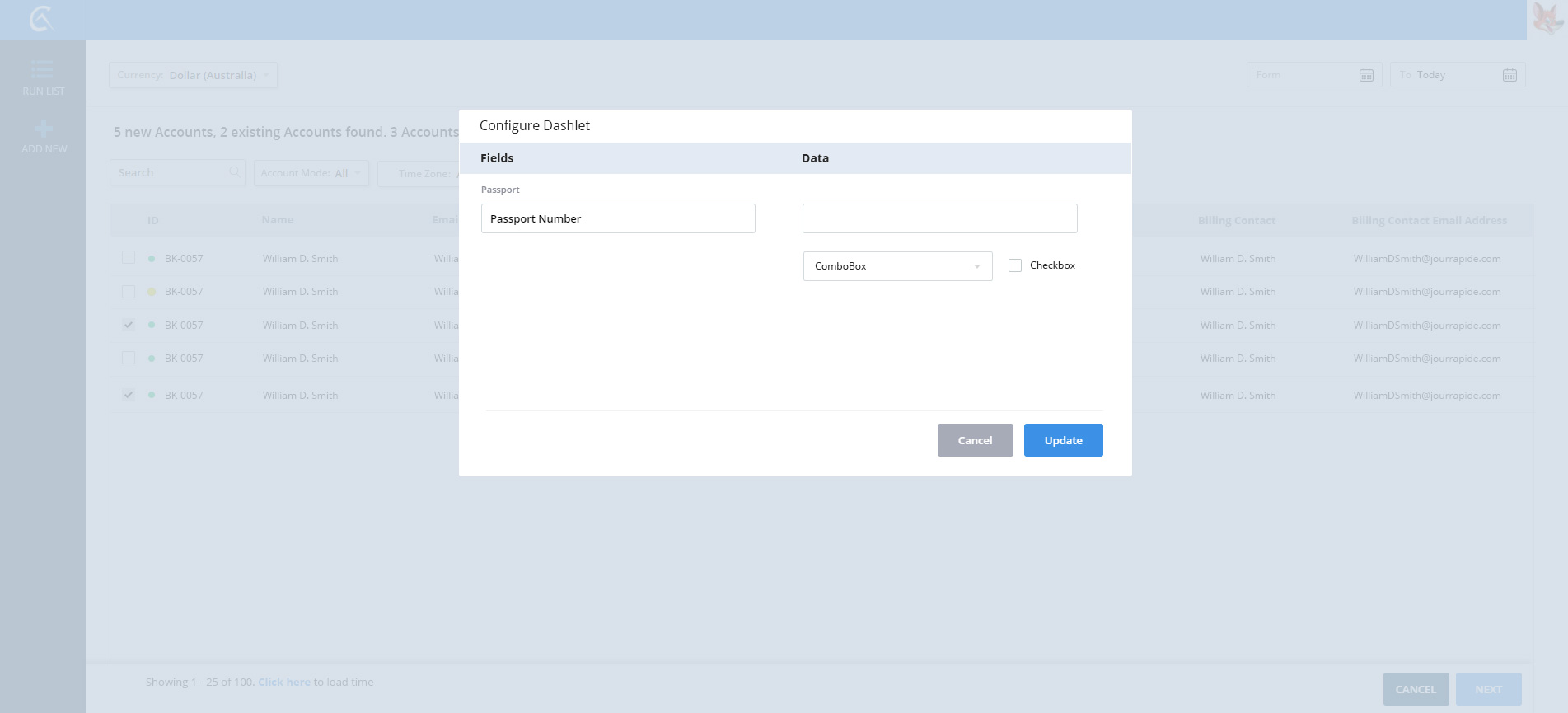Focus the empty Data text field

[939, 218]
